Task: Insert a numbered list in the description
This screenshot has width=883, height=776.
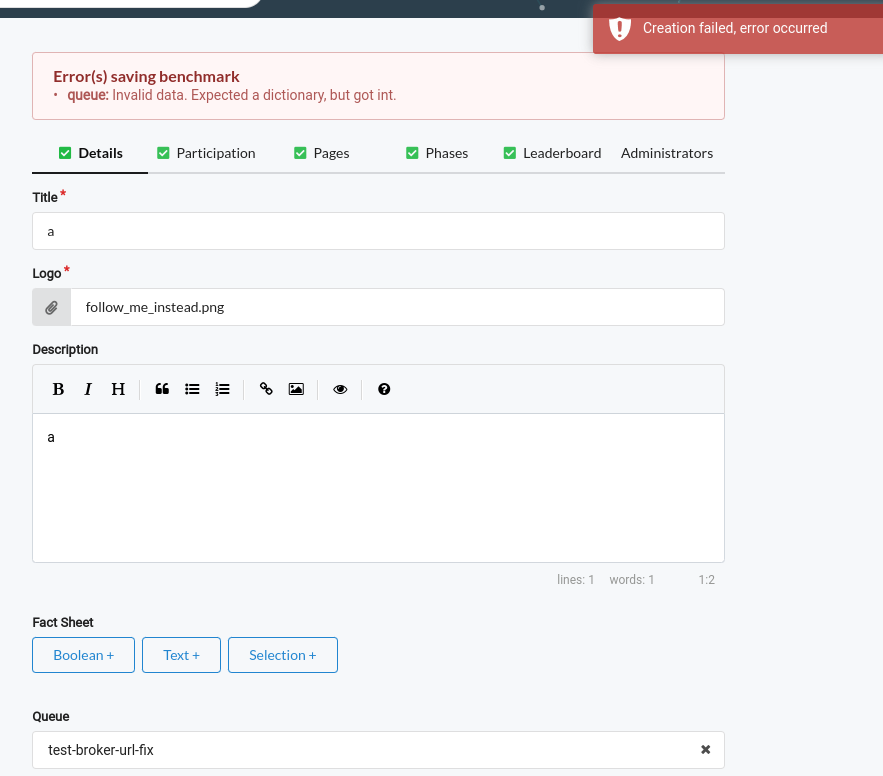Action: tap(222, 389)
